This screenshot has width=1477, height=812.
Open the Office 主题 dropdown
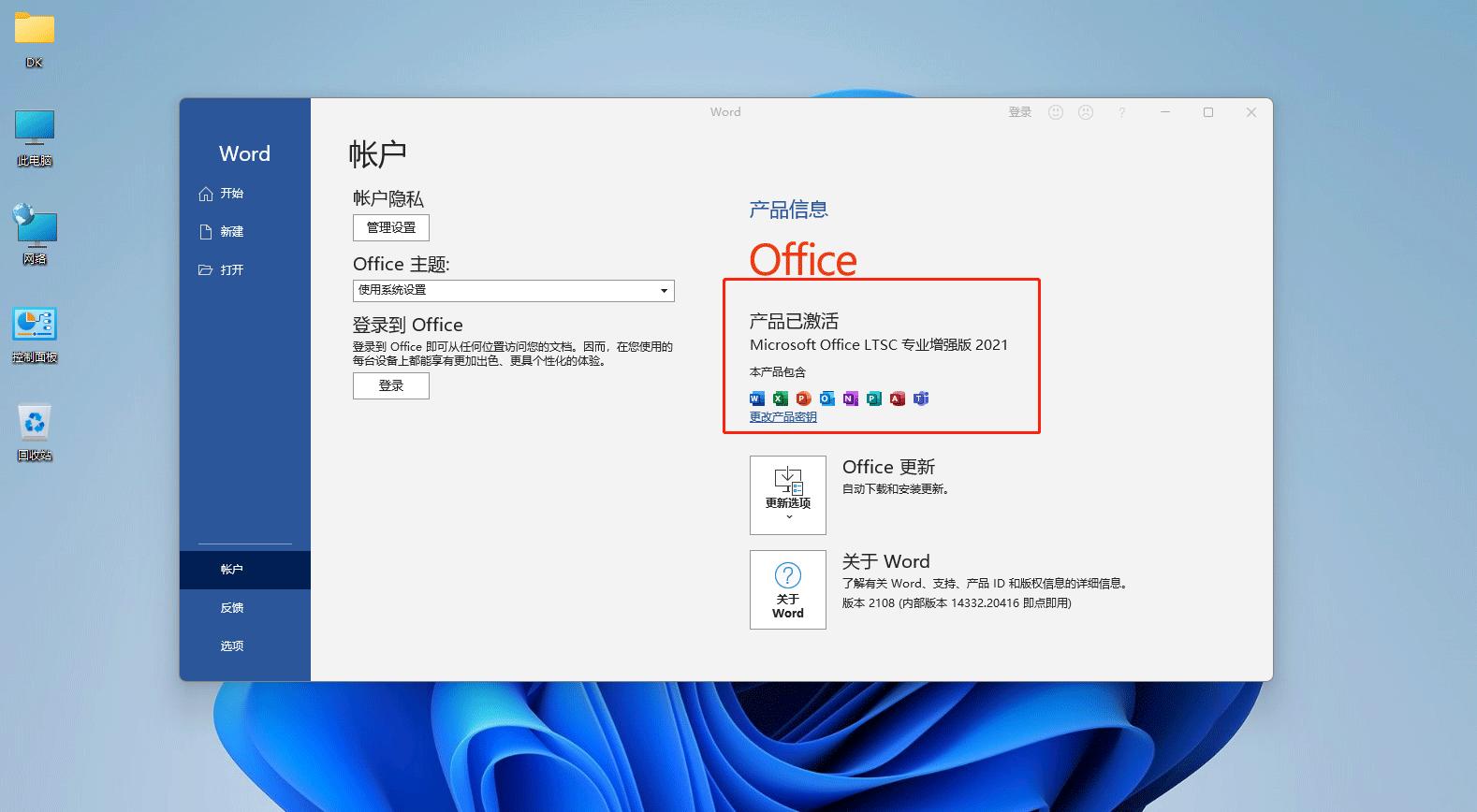tap(514, 291)
